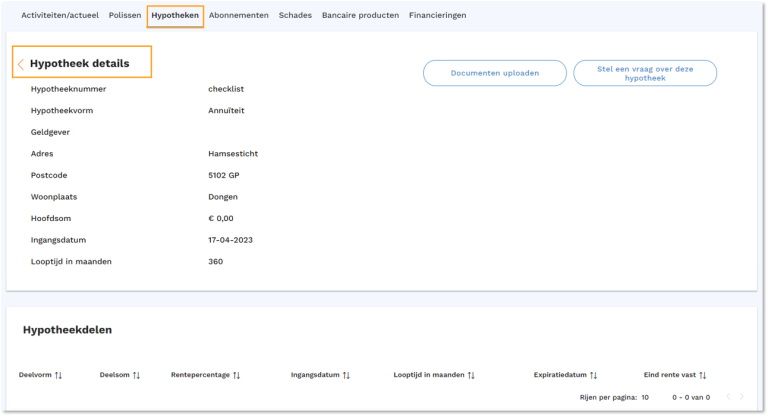Open the Activiteiten/actueel tab
This screenshot has width=768, height=416.
[x=60, y=15]
